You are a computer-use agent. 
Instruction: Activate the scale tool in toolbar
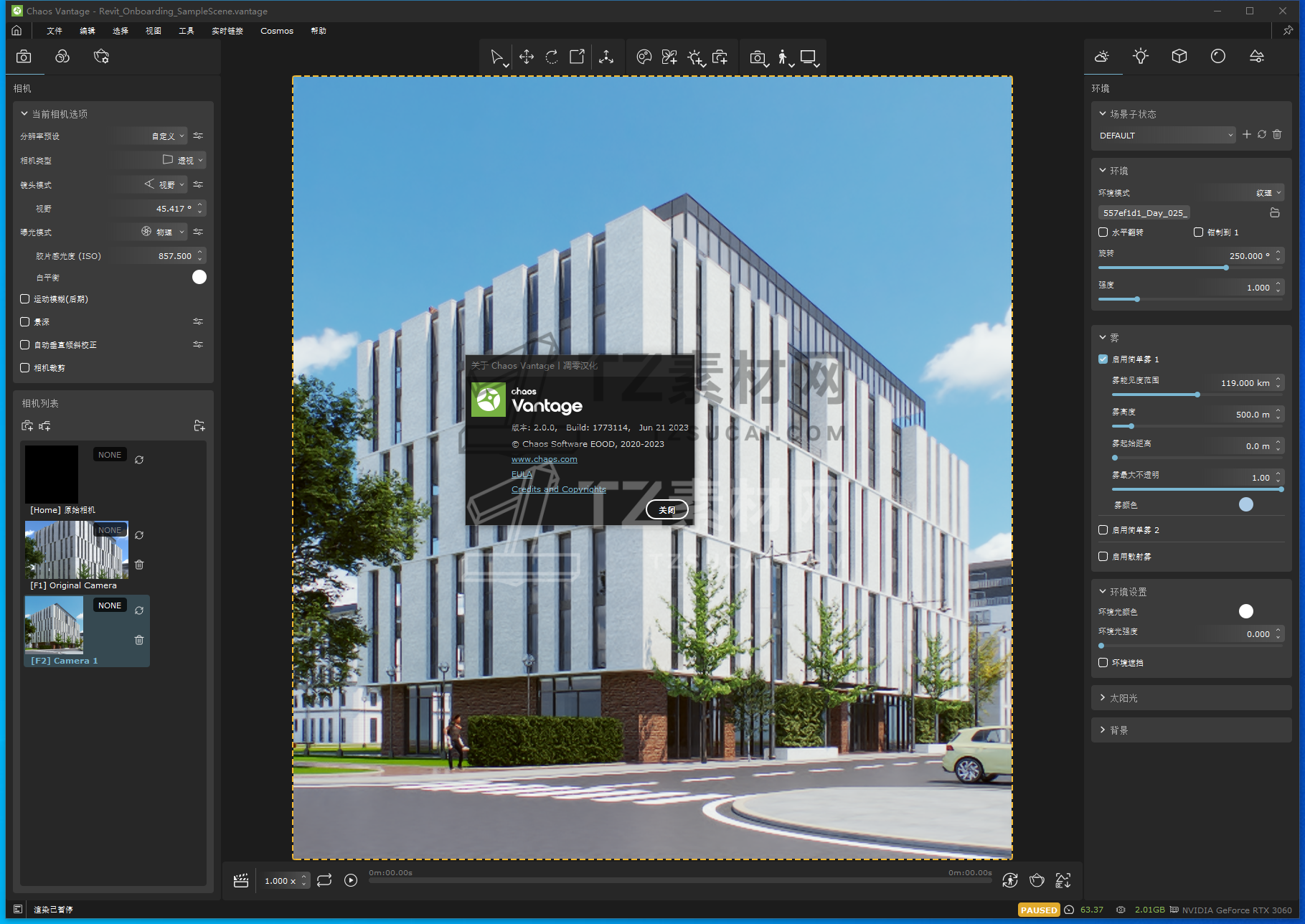[577, 57]
